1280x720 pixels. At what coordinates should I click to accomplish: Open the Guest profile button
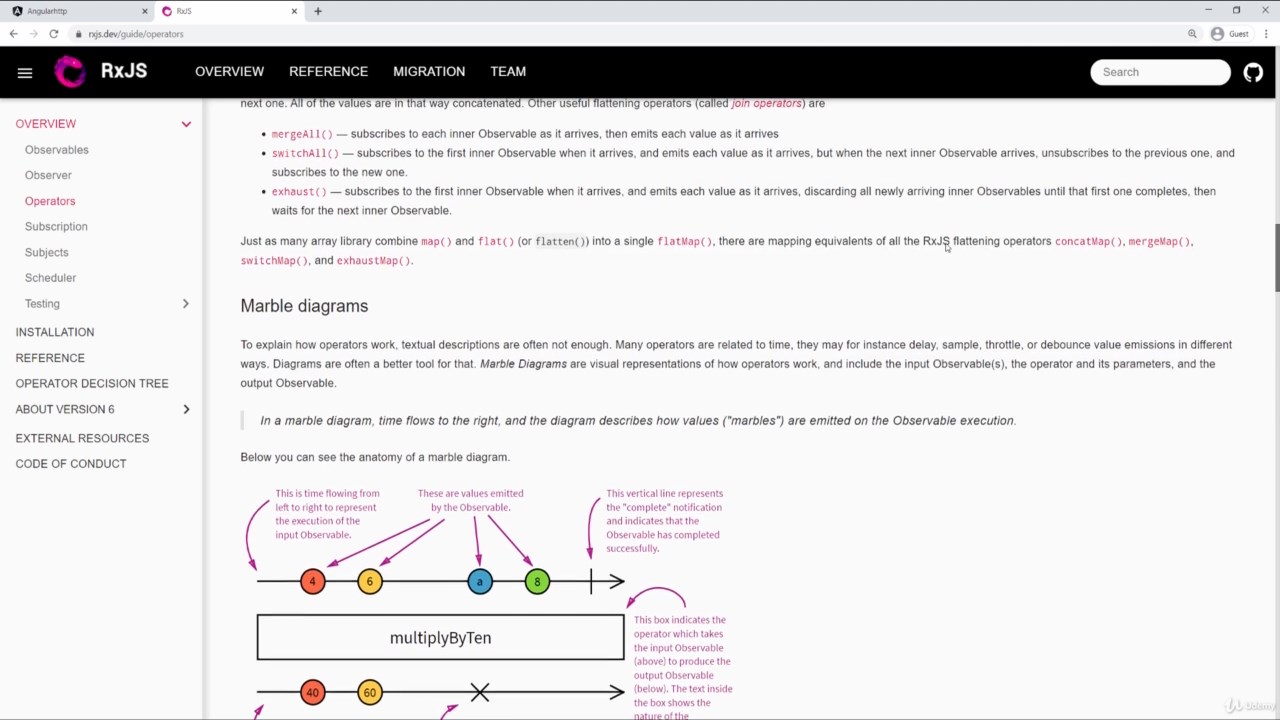[x=1230, y=34]
